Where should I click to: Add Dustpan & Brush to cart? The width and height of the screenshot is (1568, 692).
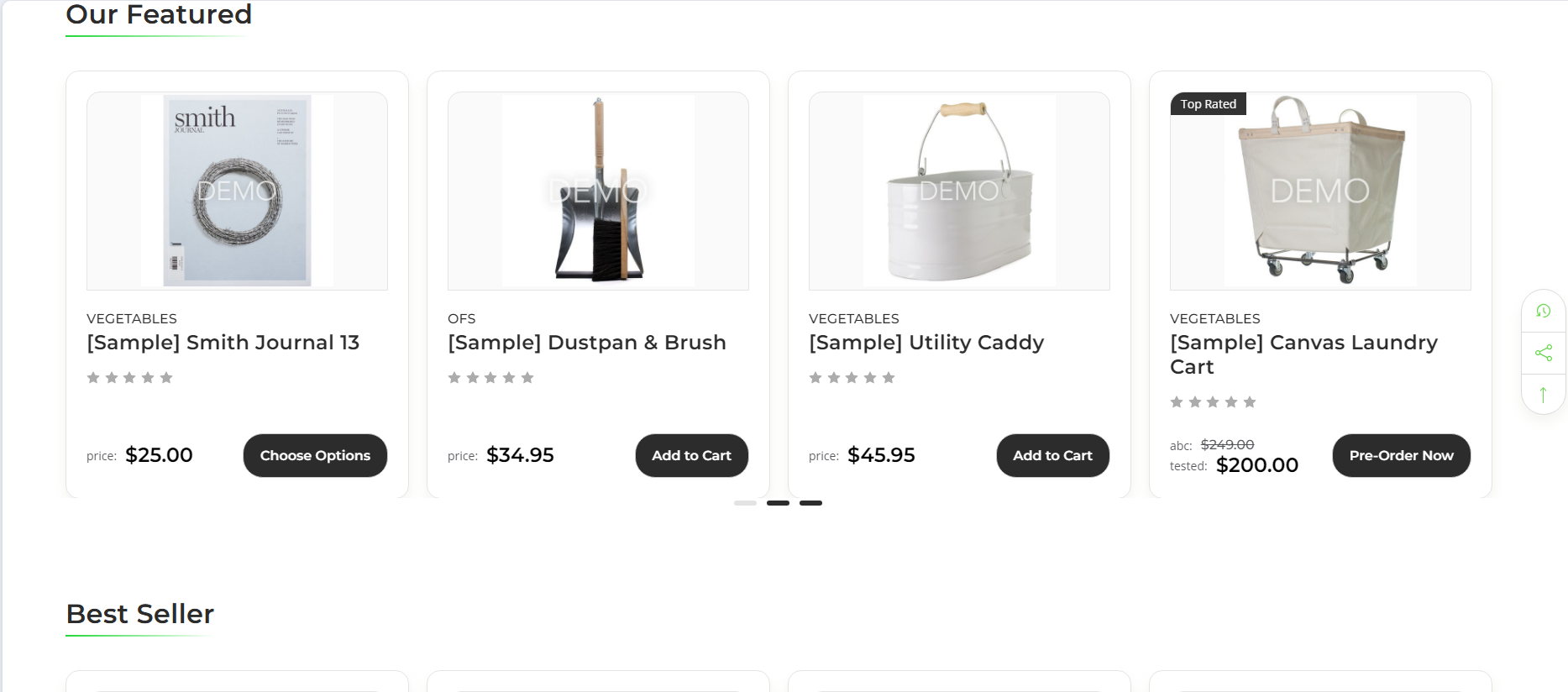click(x=692, y=455)
